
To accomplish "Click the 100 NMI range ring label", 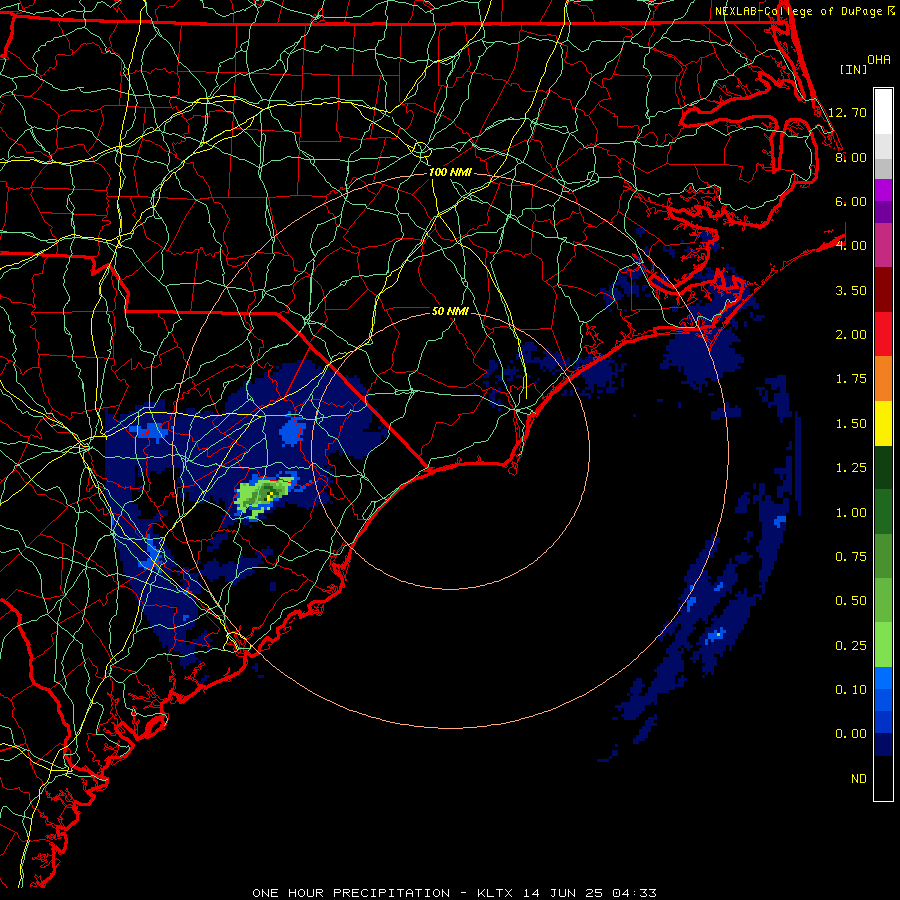I will coord(450,172).
